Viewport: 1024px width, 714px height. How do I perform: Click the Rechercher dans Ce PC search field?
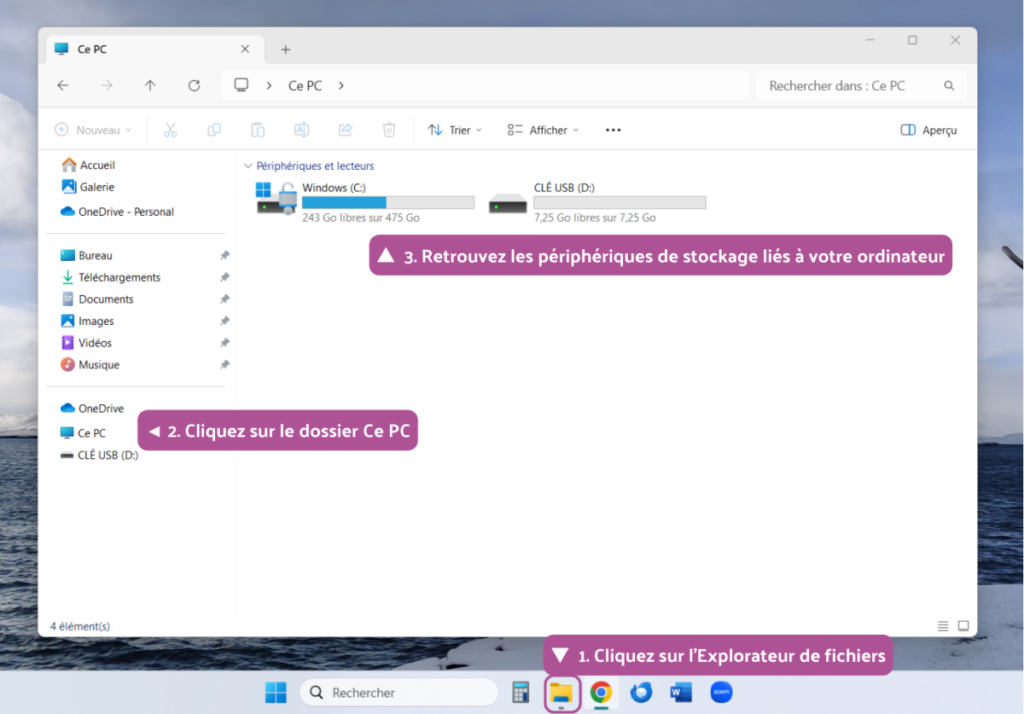click(850, 86)
